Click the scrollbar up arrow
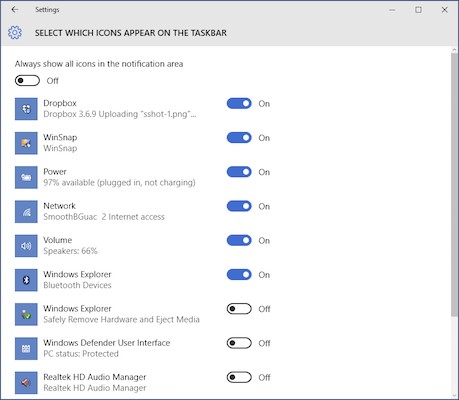Viewport: 459px width, 400px height. 454,50
